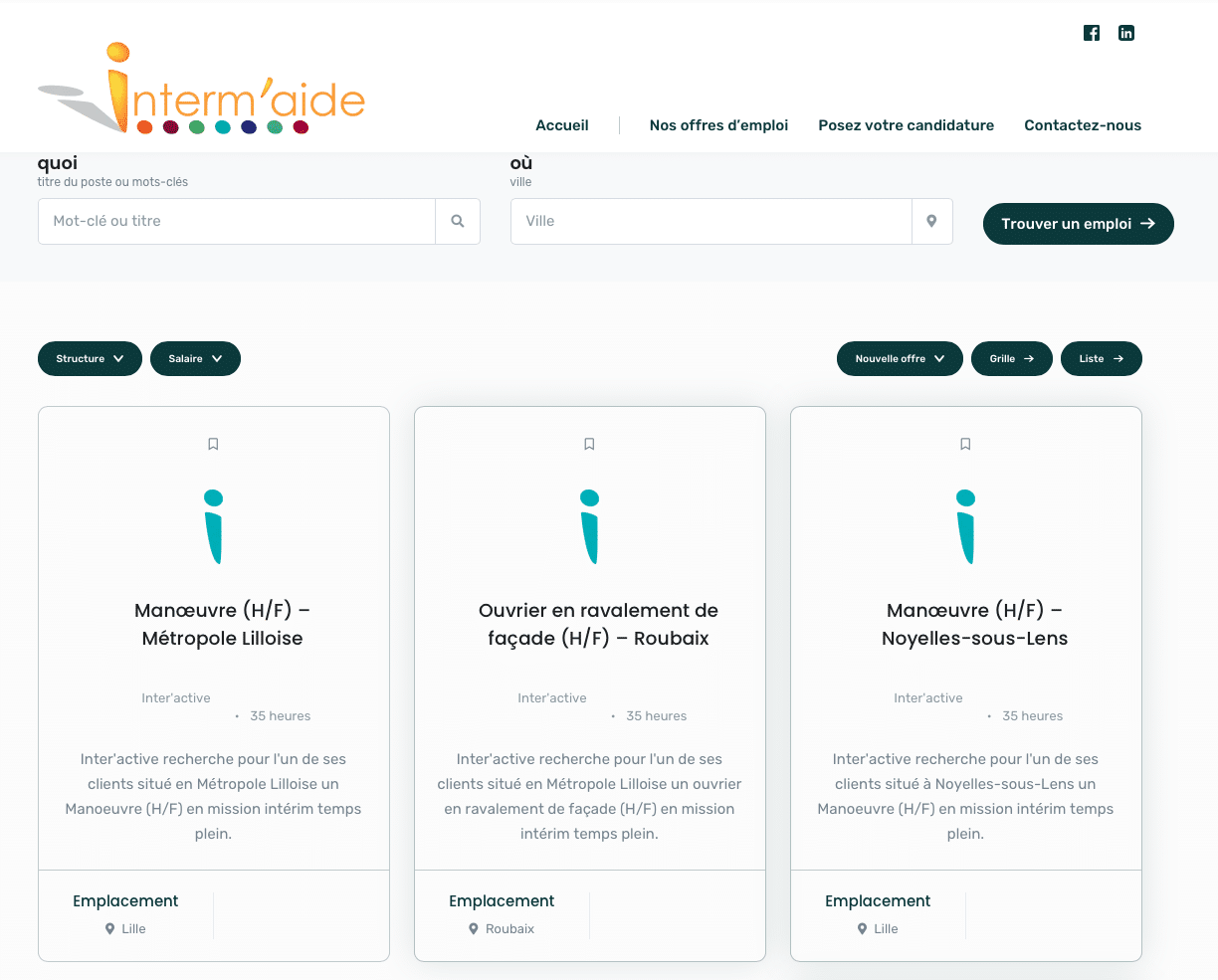This screenshot has width=1218, height=980.
Task: Click the magnifying glass search icon
Action: (x=458, y=221)
